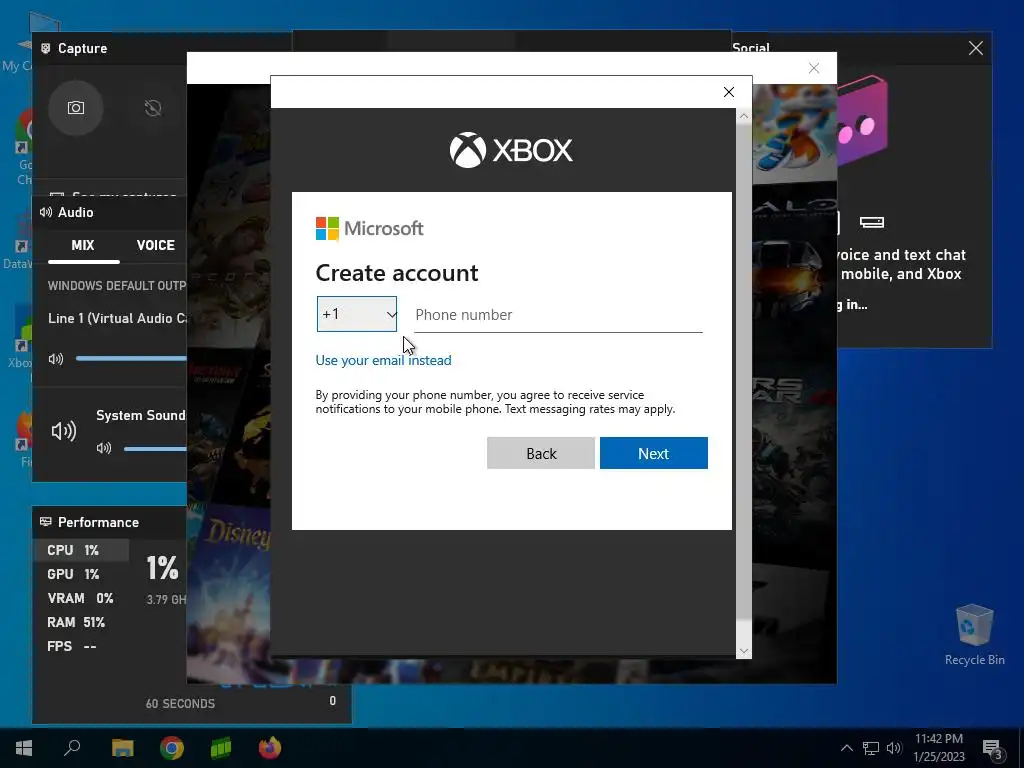
Task: Launch Firefox from taskbar
Action: coord(270,748)
